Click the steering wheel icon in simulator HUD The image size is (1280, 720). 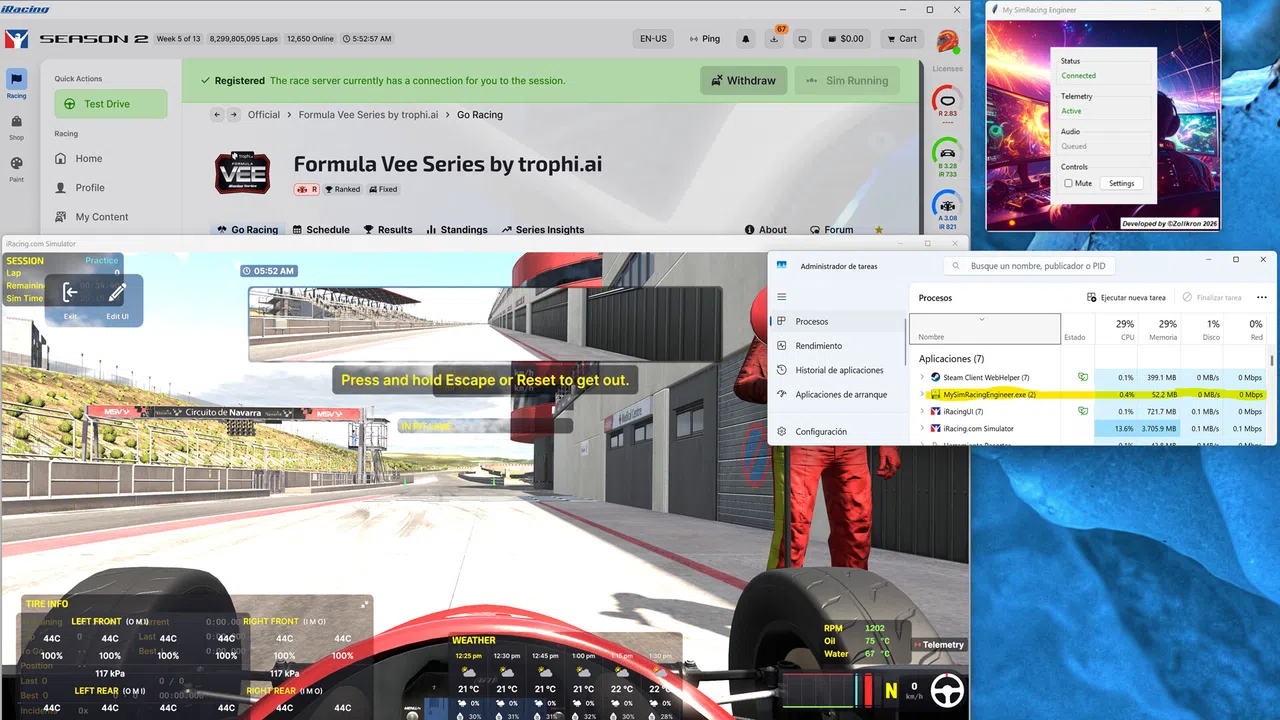point(946,689)
